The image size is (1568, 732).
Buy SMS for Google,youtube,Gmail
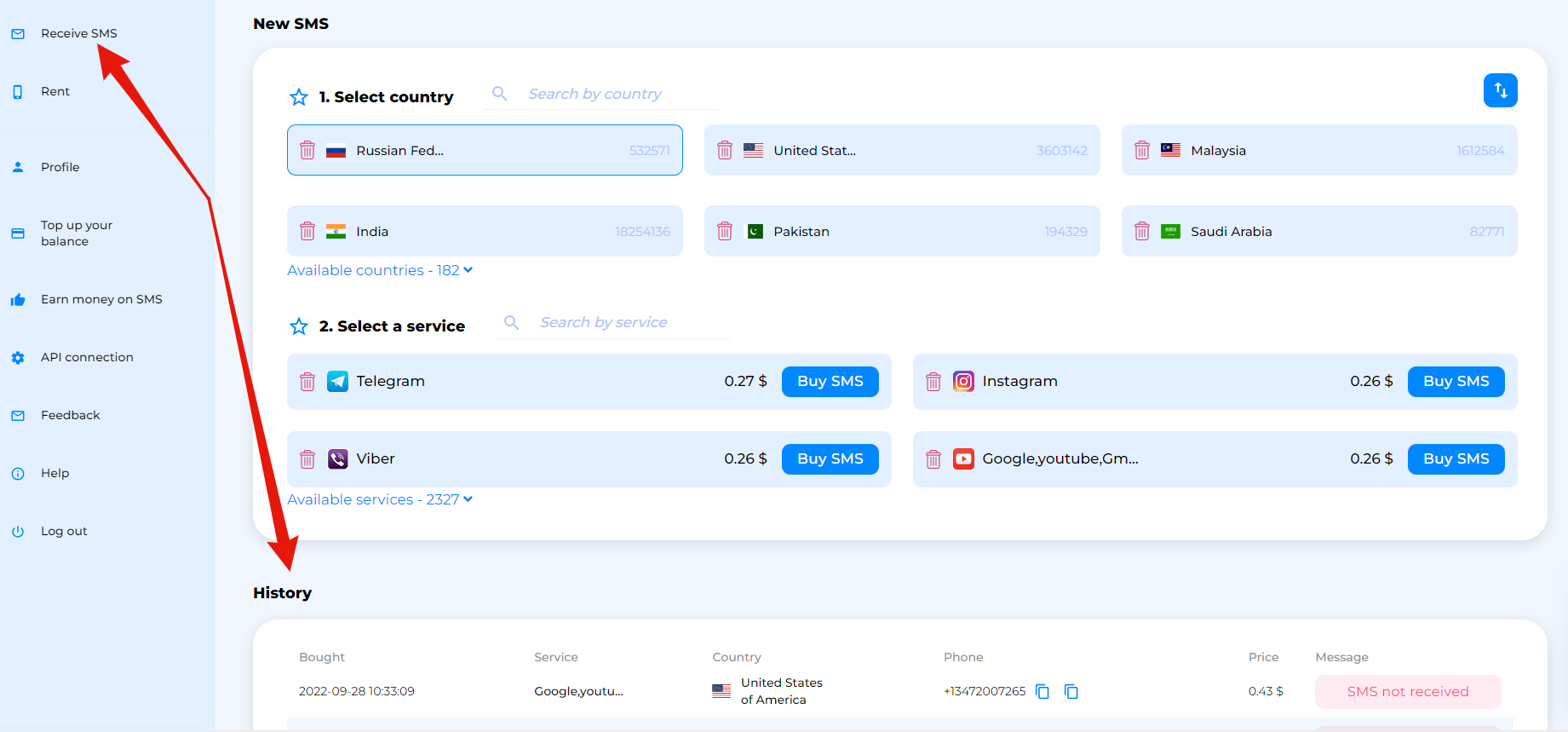click(x=1456, y=459)
